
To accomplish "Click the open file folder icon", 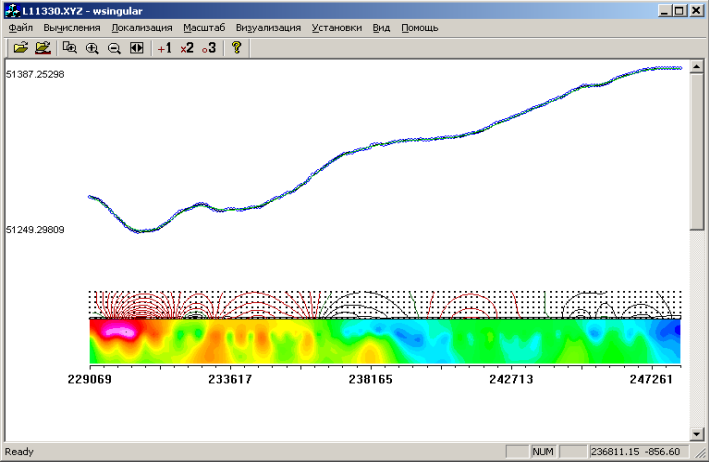I will (20, 47).
